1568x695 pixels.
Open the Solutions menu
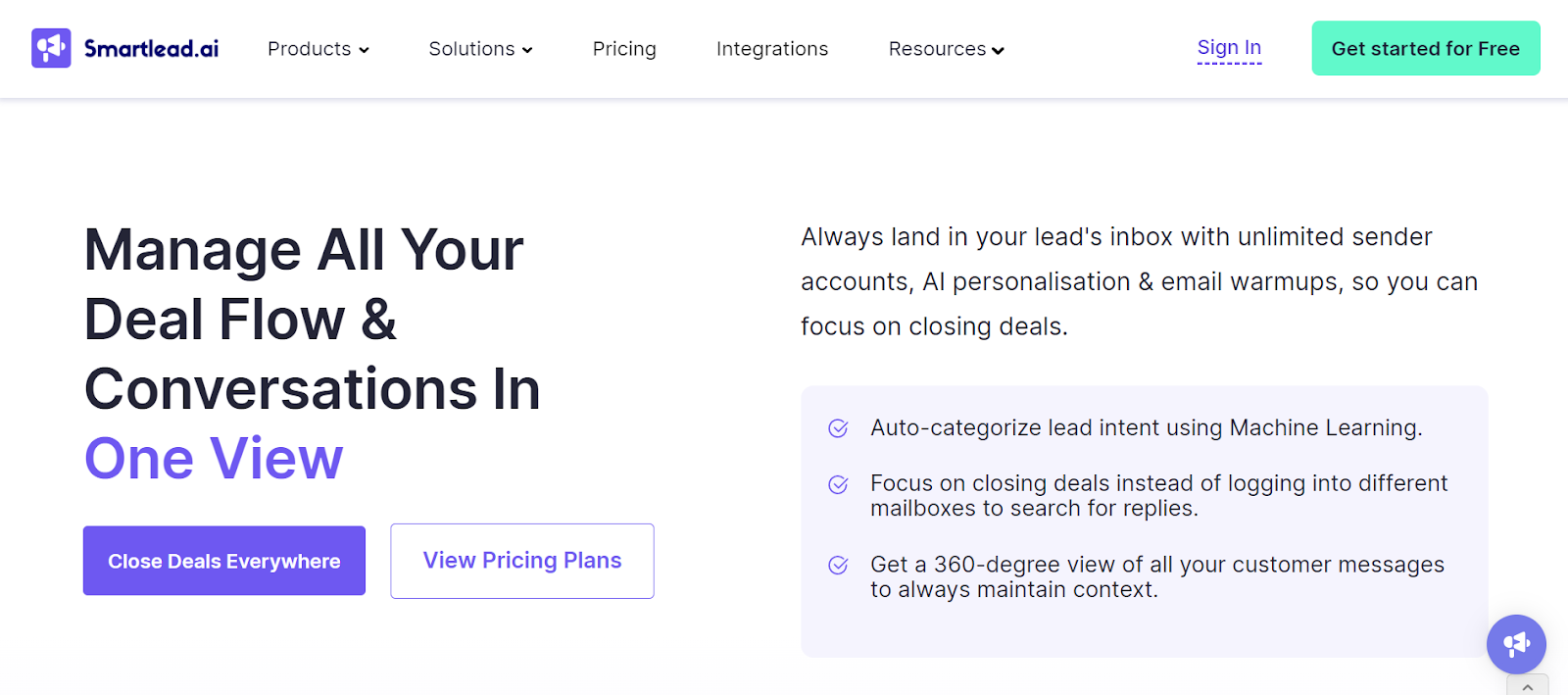tap(470, 48)
